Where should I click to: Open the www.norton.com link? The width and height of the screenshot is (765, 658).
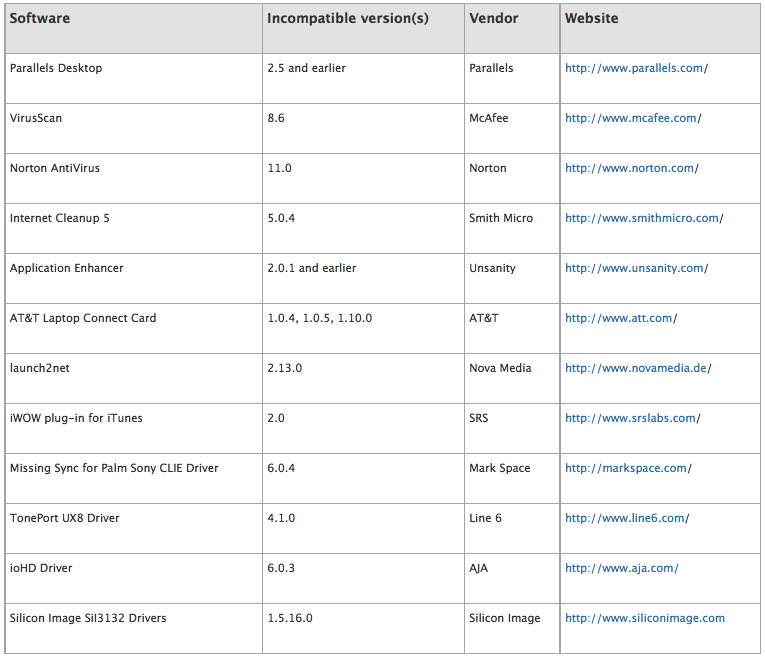[631, 168]
